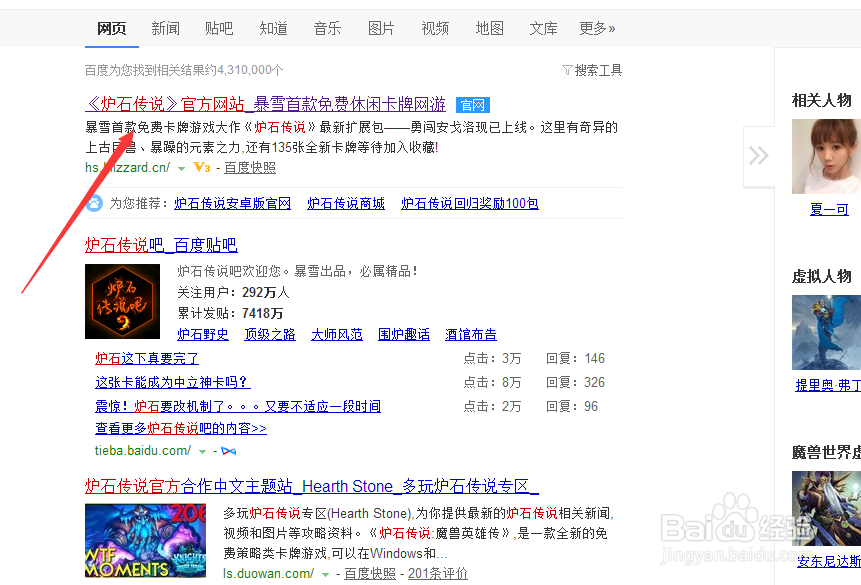Viewport: 861px width, 585px height.
Task: Expand dropdown arrow next to tieba.baidu.com
Action: point(202,452)
